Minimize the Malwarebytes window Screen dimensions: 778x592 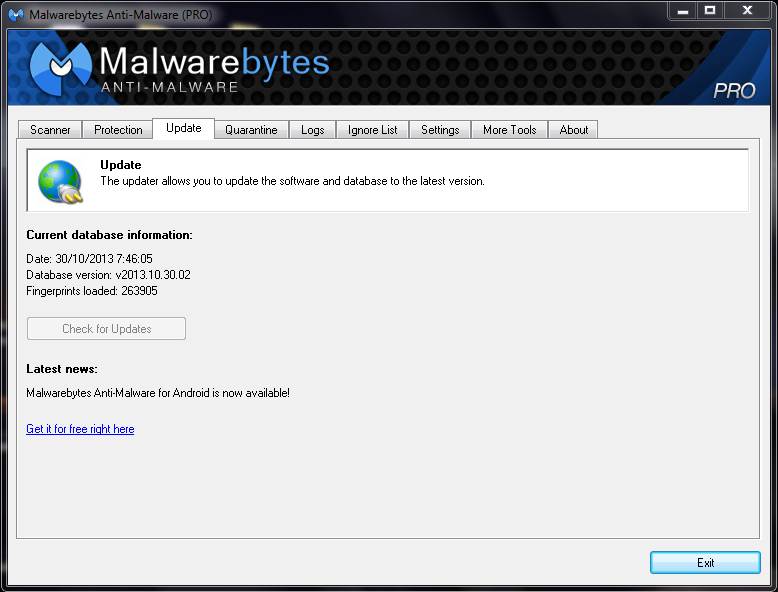coord(683,10)
